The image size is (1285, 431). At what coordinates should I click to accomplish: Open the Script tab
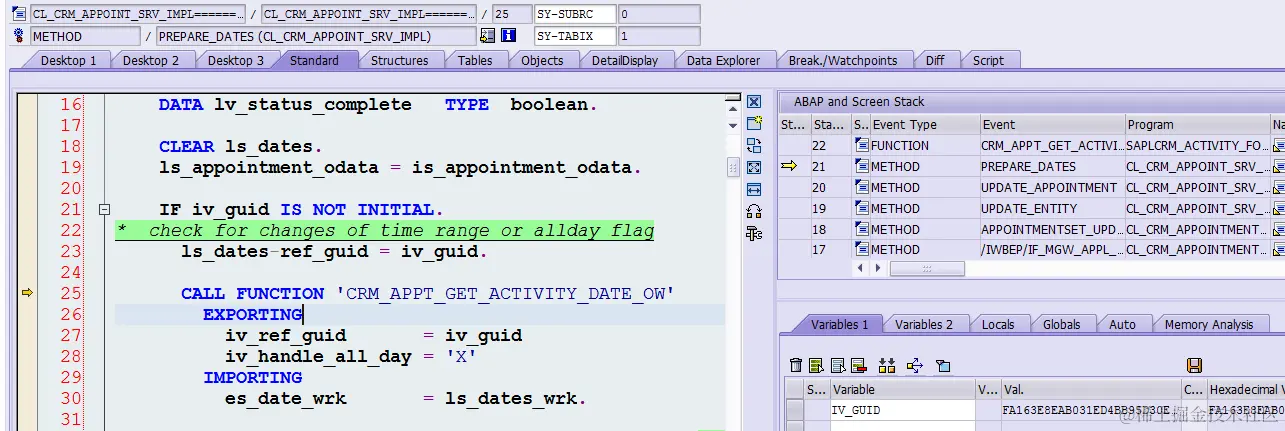988,60
